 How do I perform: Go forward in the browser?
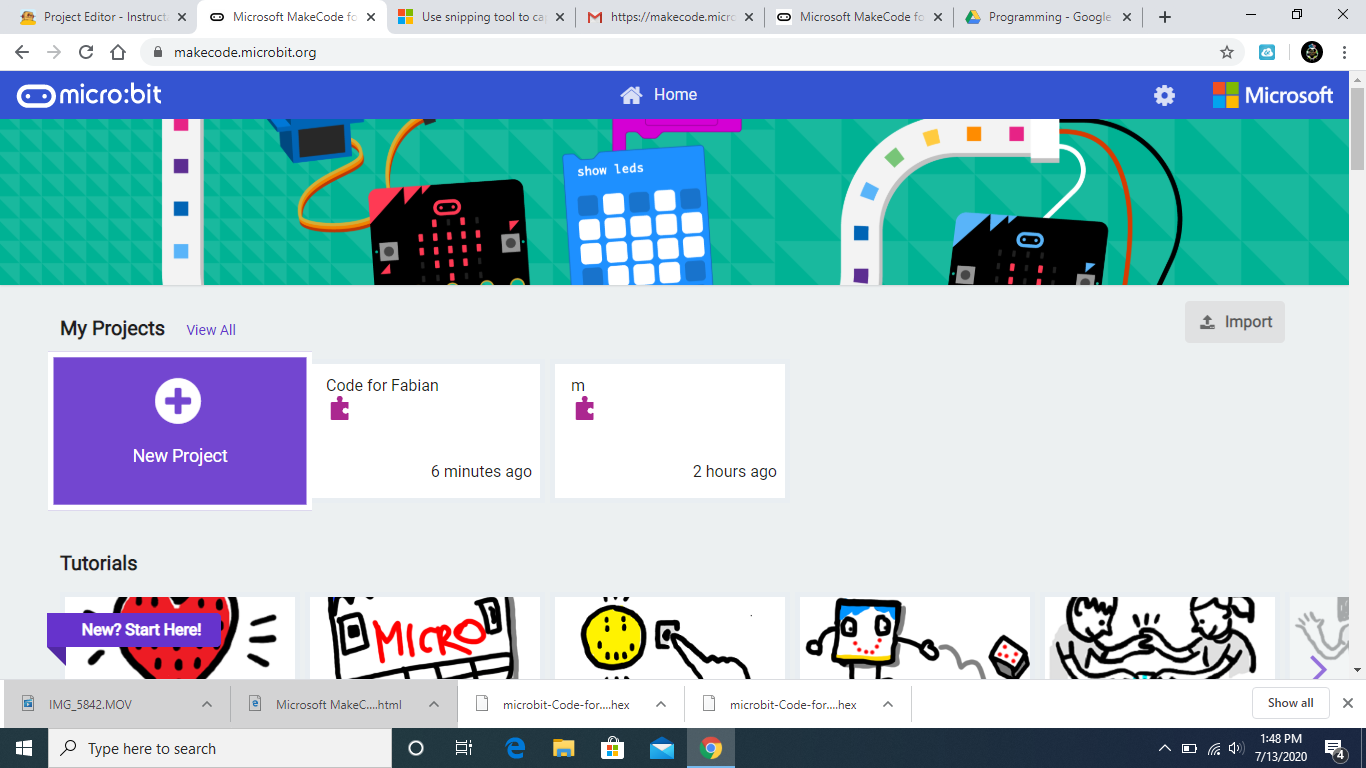[54, 52]
